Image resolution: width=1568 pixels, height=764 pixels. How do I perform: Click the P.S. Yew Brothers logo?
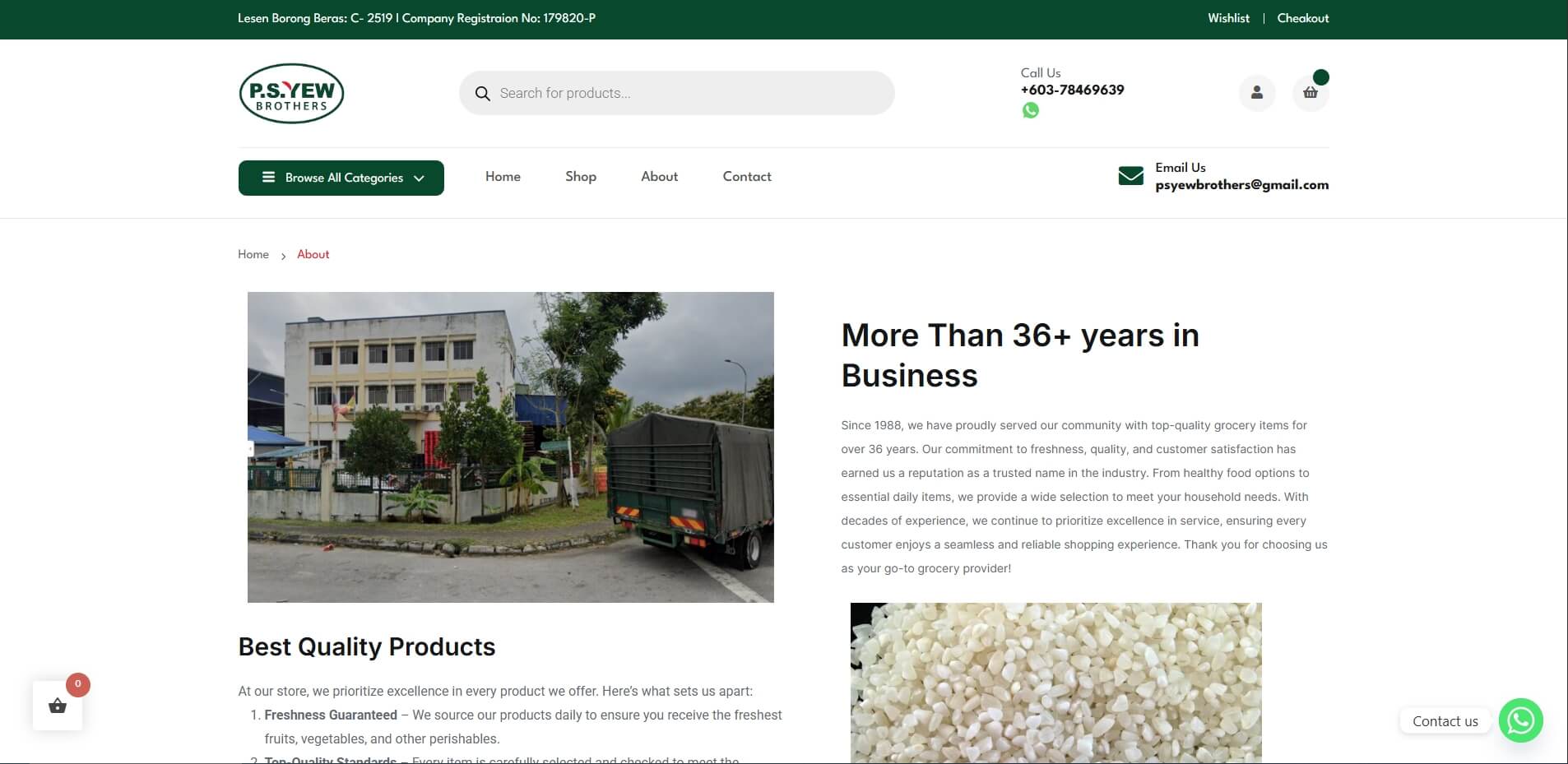click(x=291, y=94)
